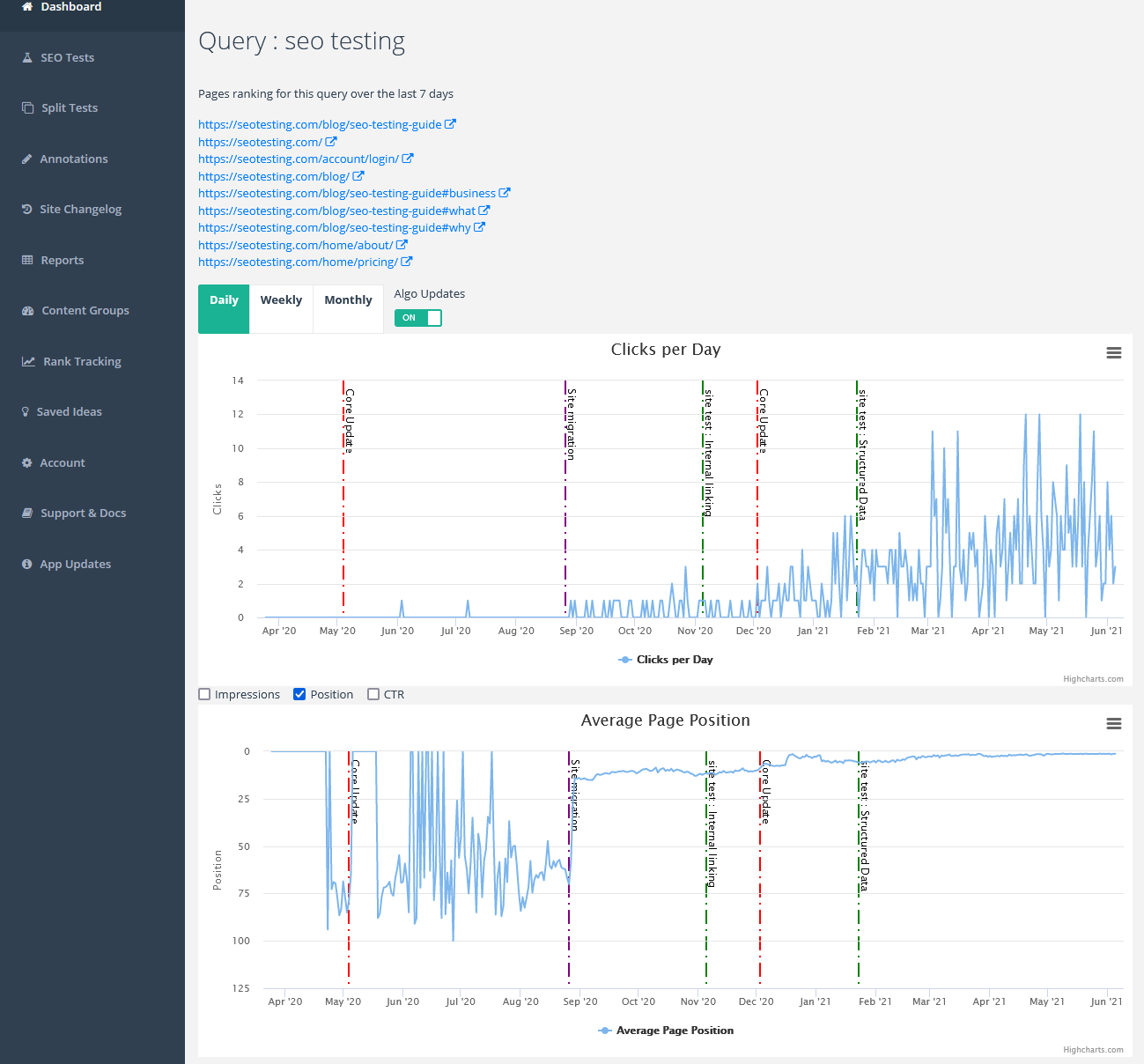Click the Rank Tracking chart icon
The width and height of the screenshot is (1144, 1064).
28,361
